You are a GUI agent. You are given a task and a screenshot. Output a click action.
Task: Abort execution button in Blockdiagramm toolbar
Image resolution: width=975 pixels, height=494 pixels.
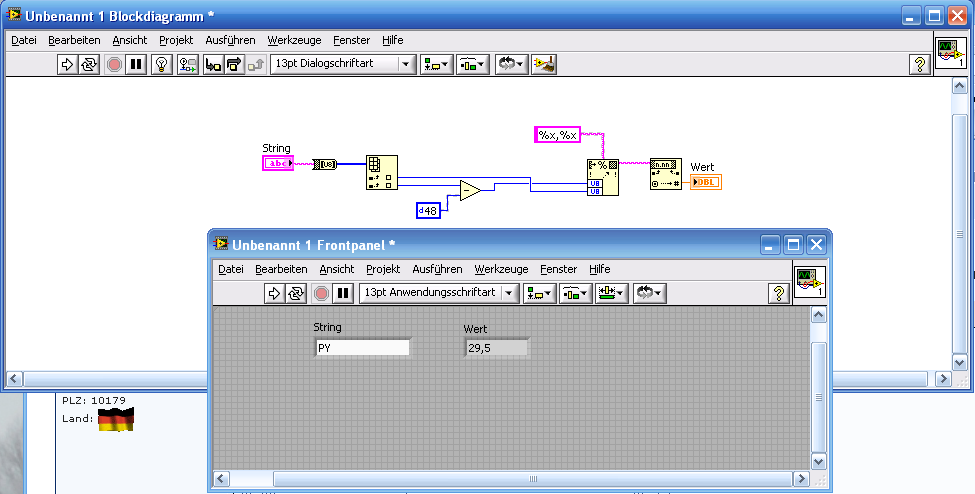pyautogui.click(x=114, y=64)
